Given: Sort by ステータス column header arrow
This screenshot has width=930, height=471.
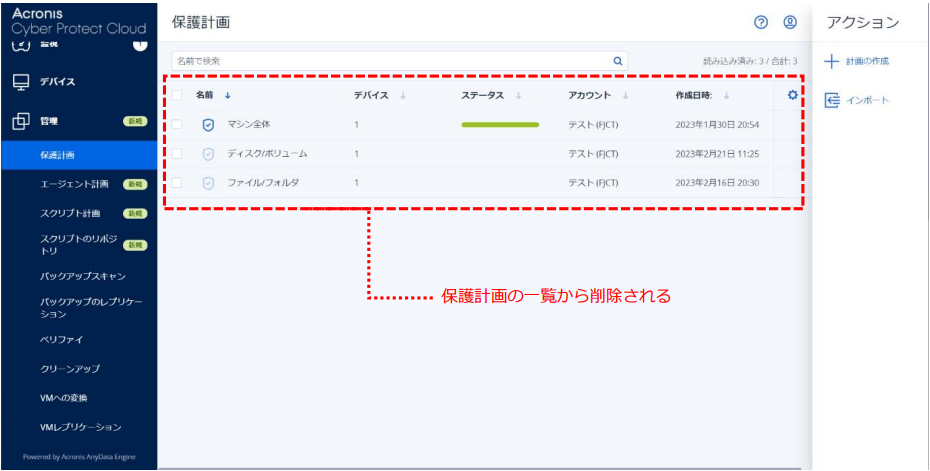Looking at the screenshot, I should [x=519, y=96].
